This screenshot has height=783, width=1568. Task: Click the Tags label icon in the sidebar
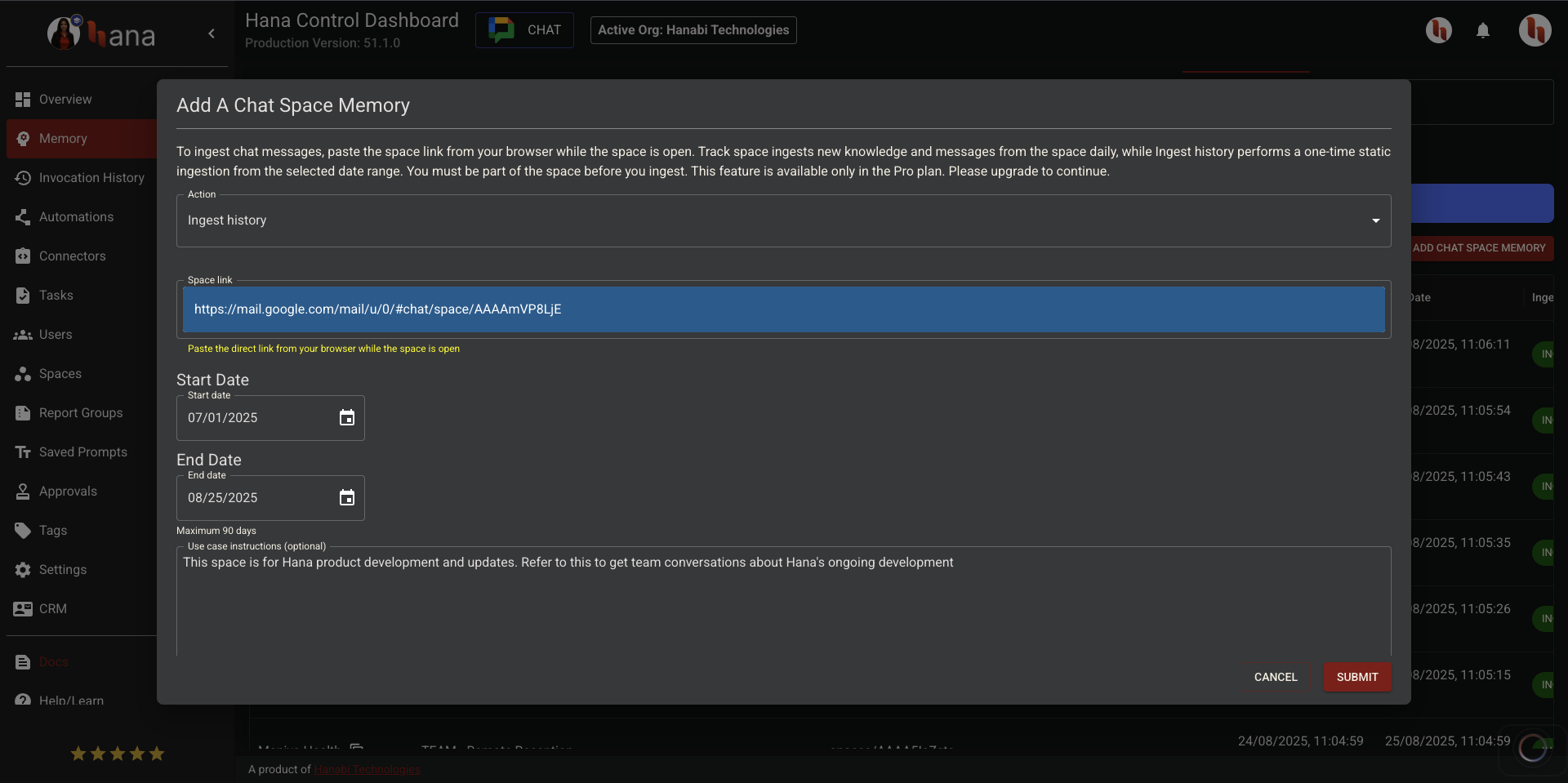(x=23, y=531)
